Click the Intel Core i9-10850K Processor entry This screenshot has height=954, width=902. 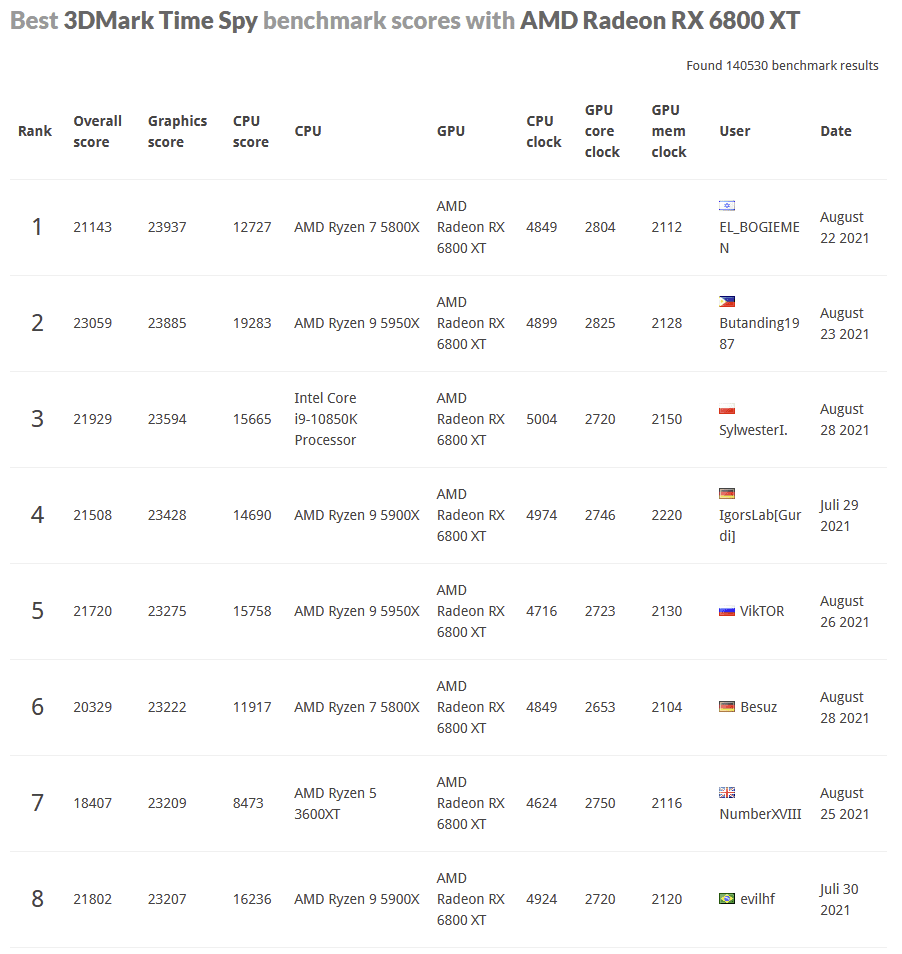click(x=326, y=419)
